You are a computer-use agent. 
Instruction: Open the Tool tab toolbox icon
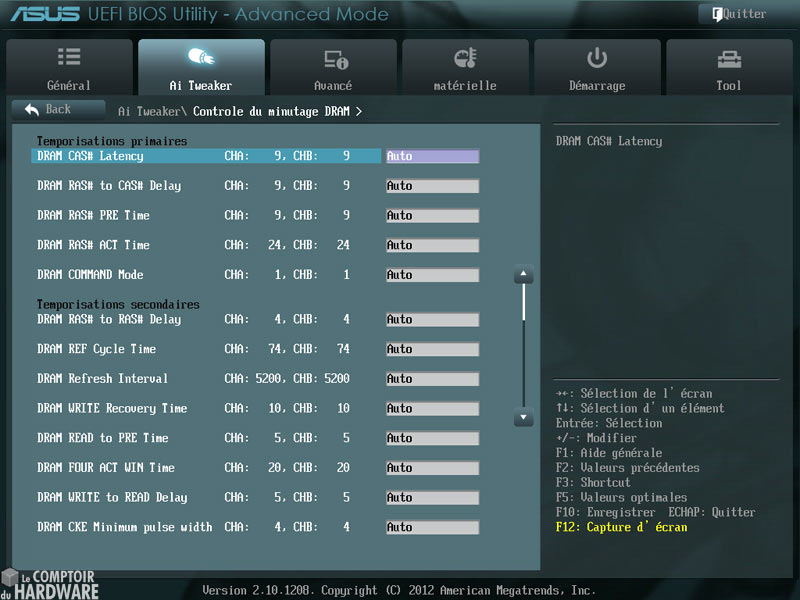[729, 59]
